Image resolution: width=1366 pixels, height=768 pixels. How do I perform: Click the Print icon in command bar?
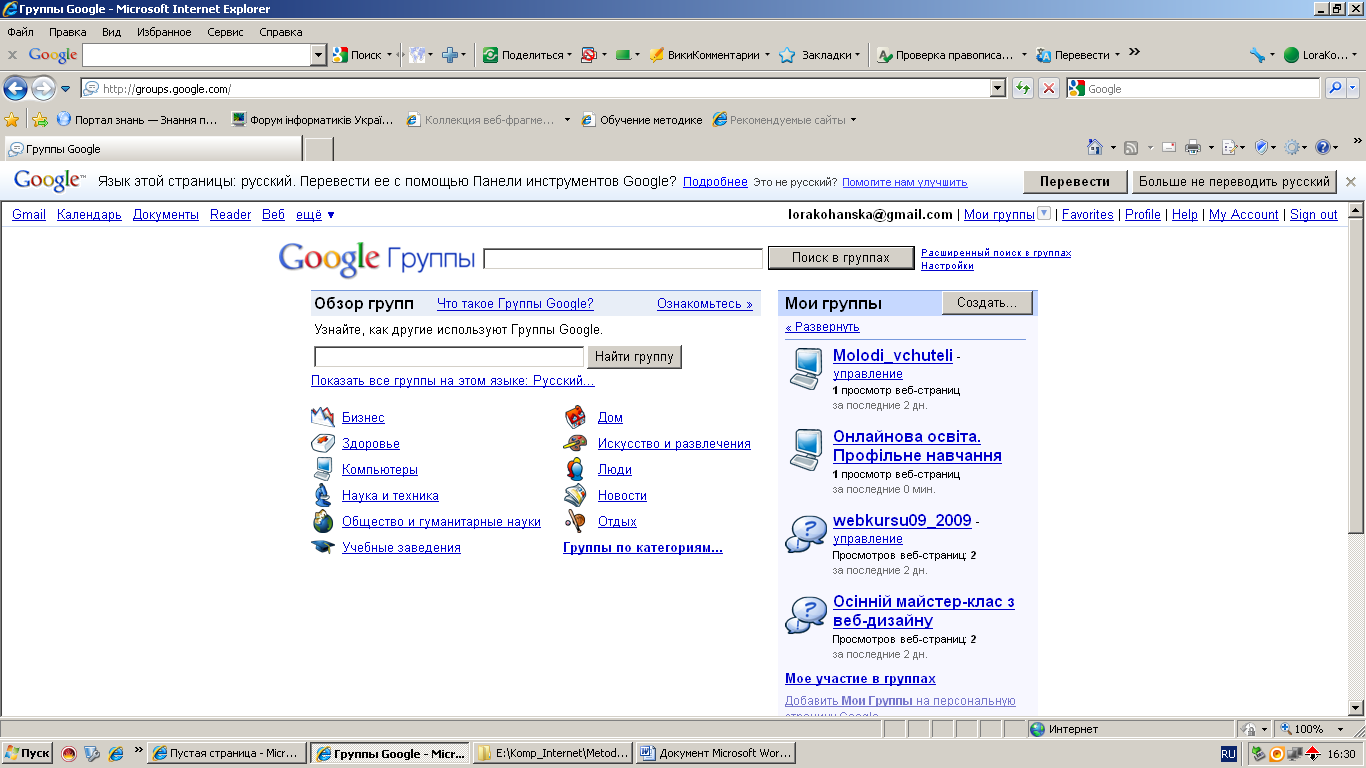(x=1193, y=147)
